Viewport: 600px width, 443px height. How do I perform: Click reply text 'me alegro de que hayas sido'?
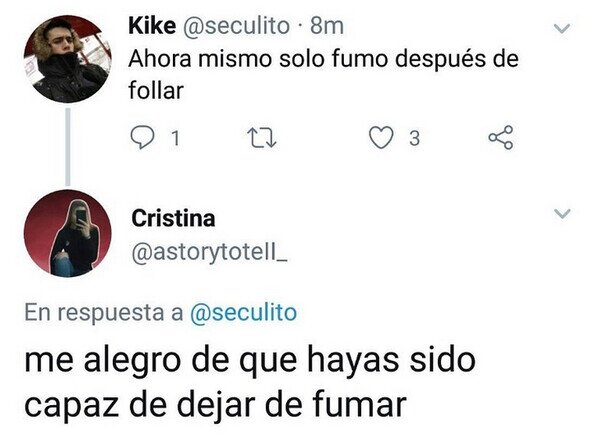tap(250, 360)
